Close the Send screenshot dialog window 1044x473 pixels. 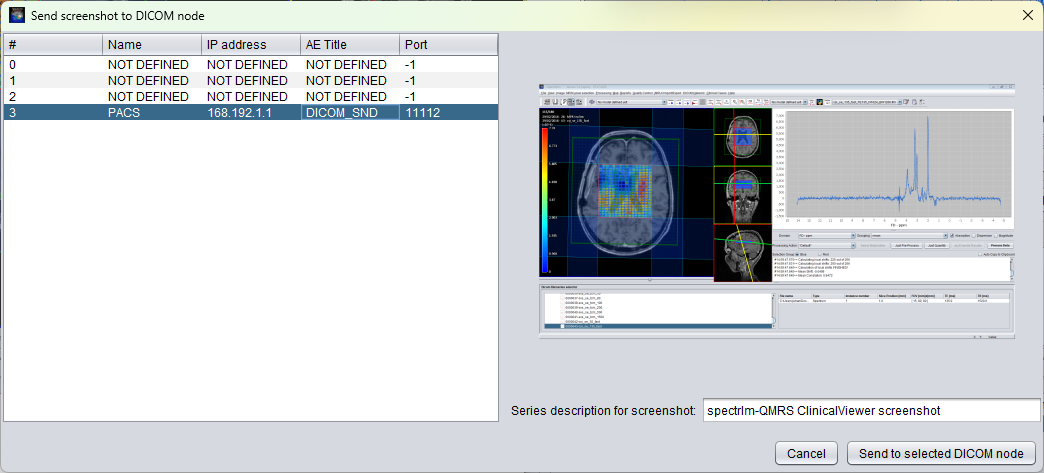tap(1027, 15)
